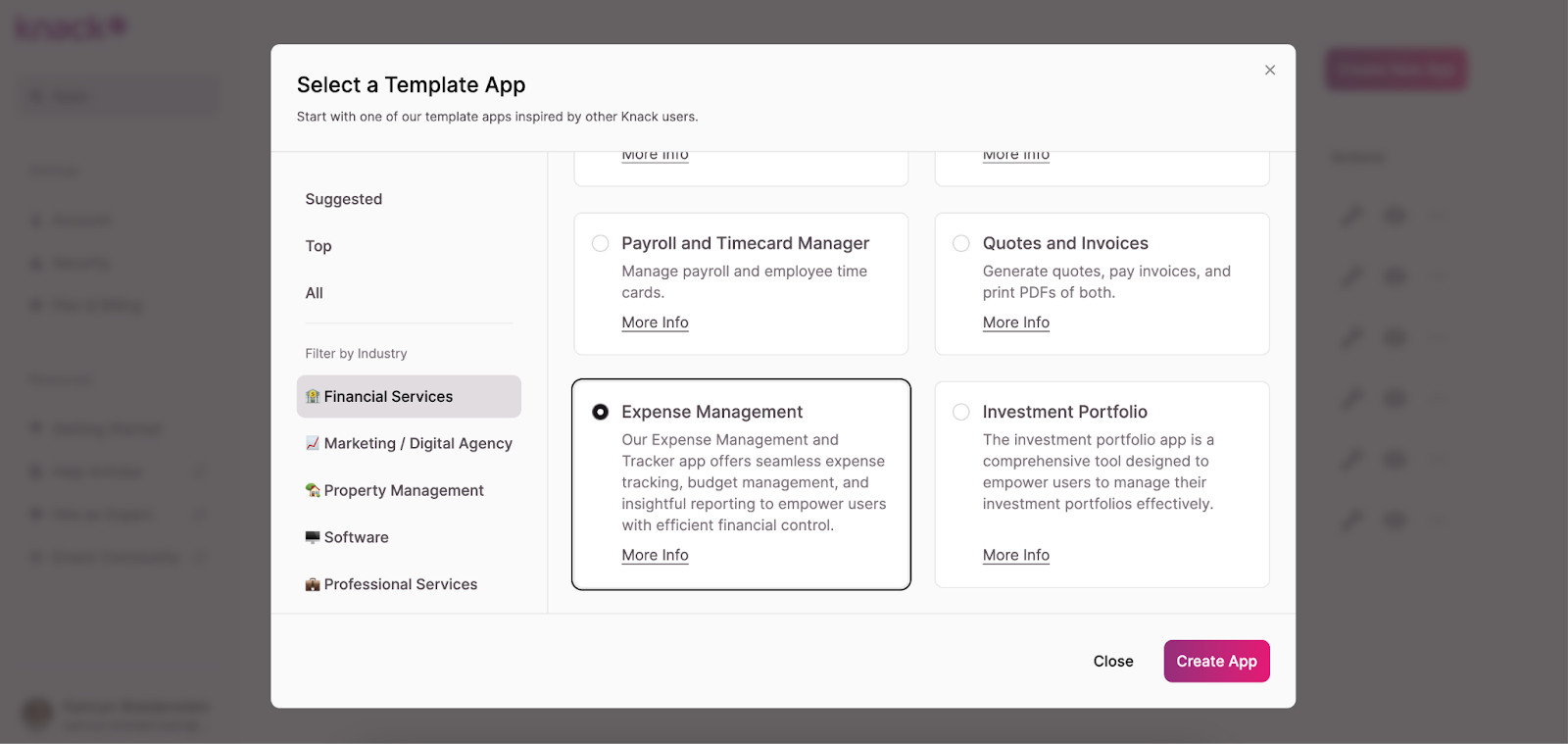The image size is (1568, 744).
Task: Click the Property Management house icon
Action: [x=313, y=491]
